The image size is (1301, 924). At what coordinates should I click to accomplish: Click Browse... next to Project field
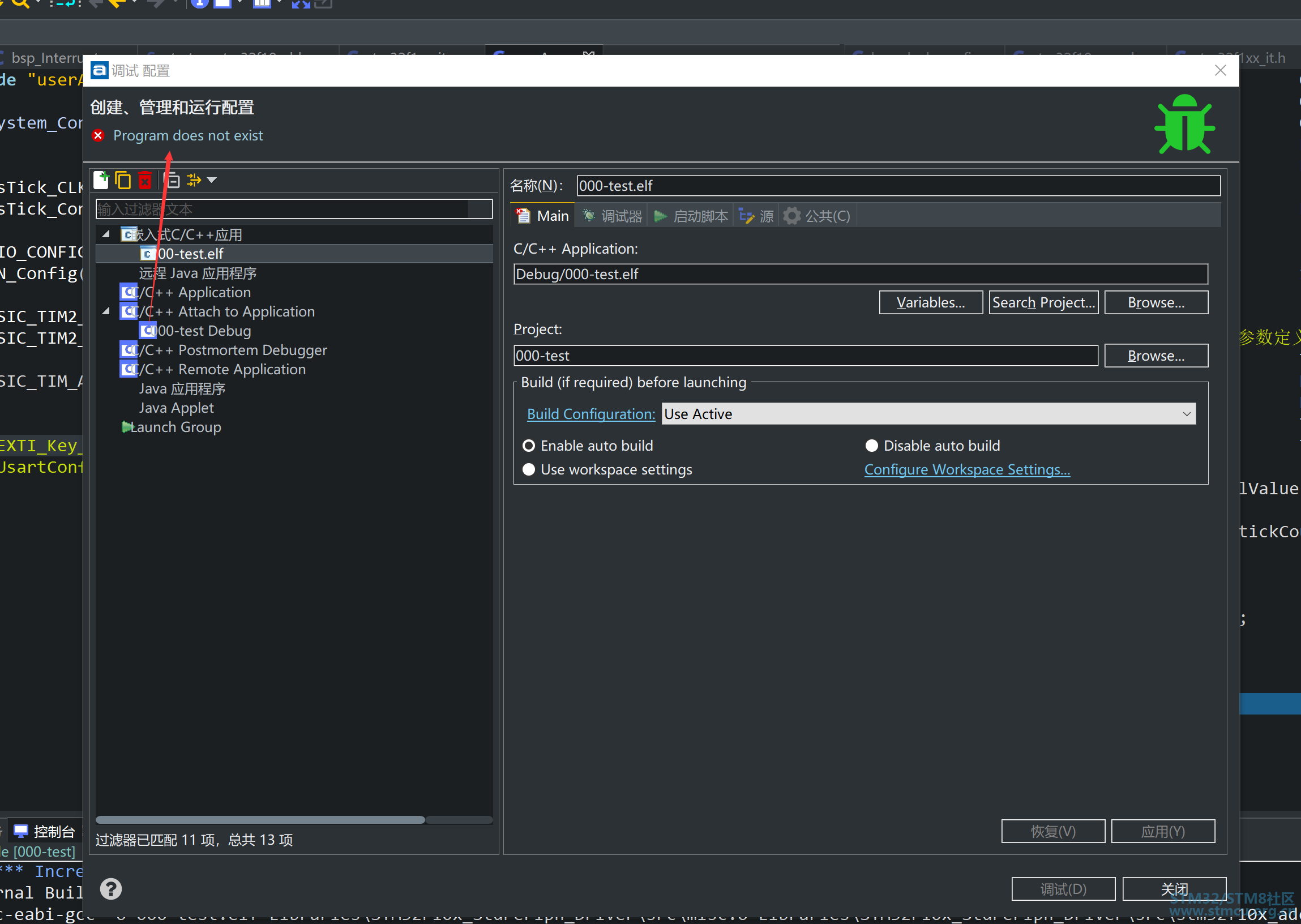click(1156, 356)
